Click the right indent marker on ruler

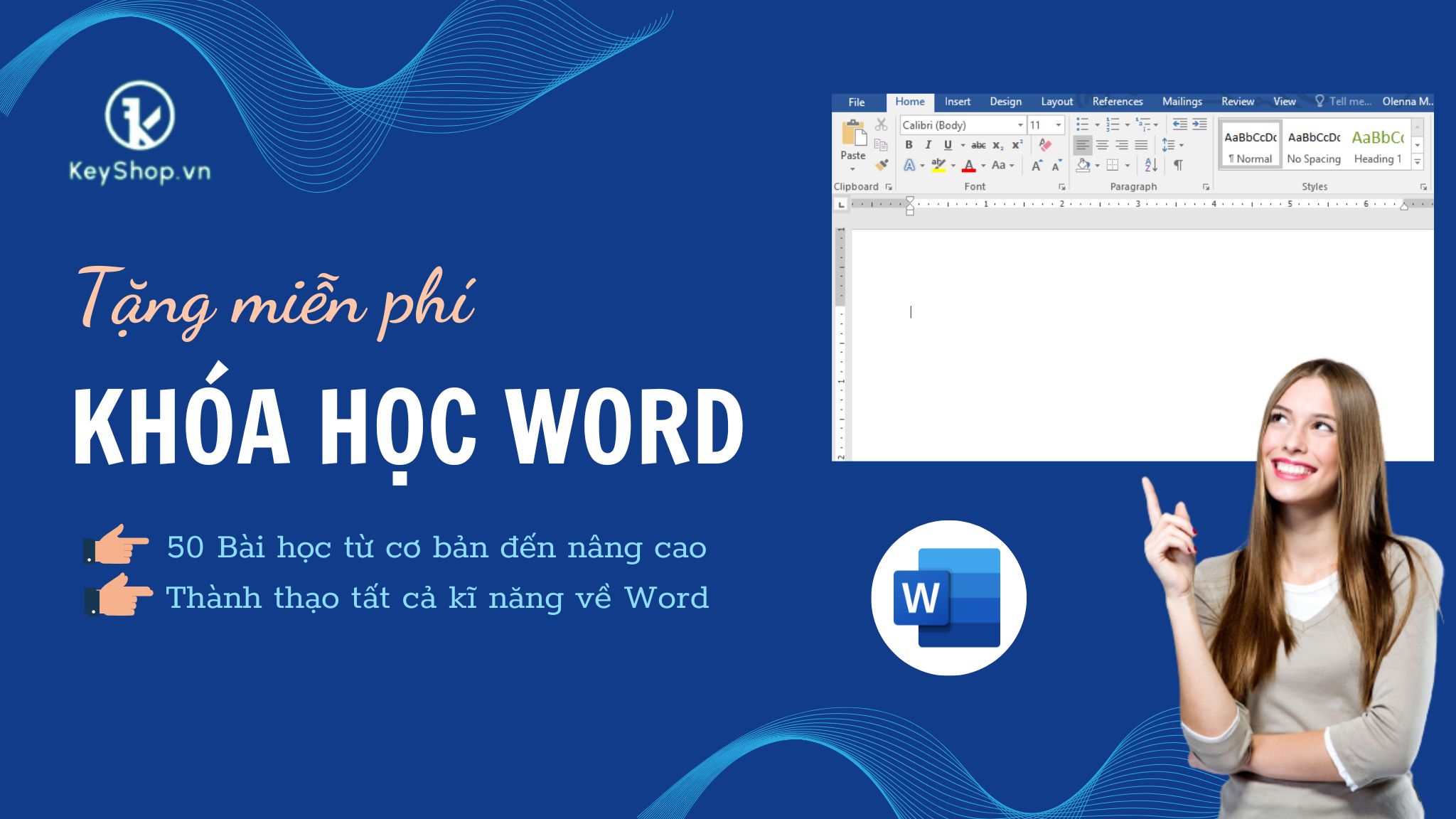pyautogui.click(x=1403, y=206)
